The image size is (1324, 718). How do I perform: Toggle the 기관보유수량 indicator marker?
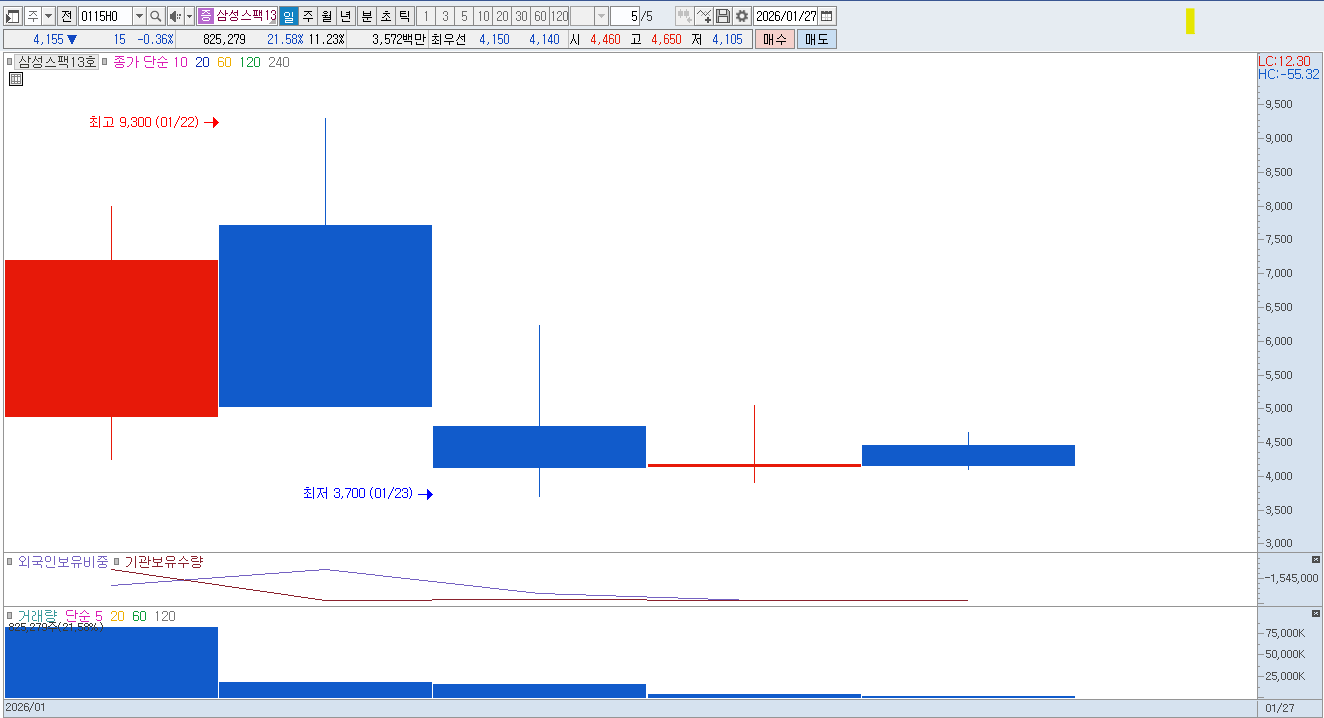tap(116, 562)
